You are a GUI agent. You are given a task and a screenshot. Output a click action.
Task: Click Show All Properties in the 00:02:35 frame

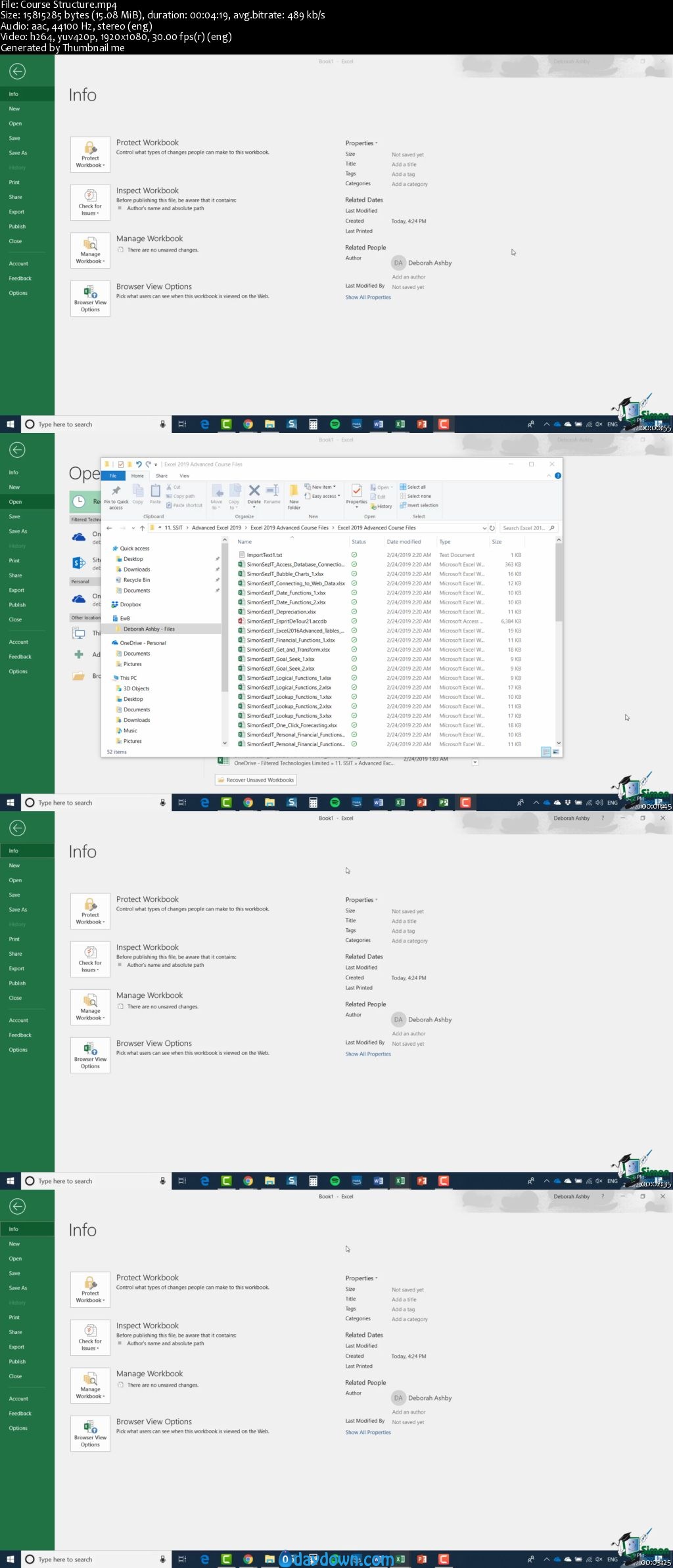(x=368, y=1054)
